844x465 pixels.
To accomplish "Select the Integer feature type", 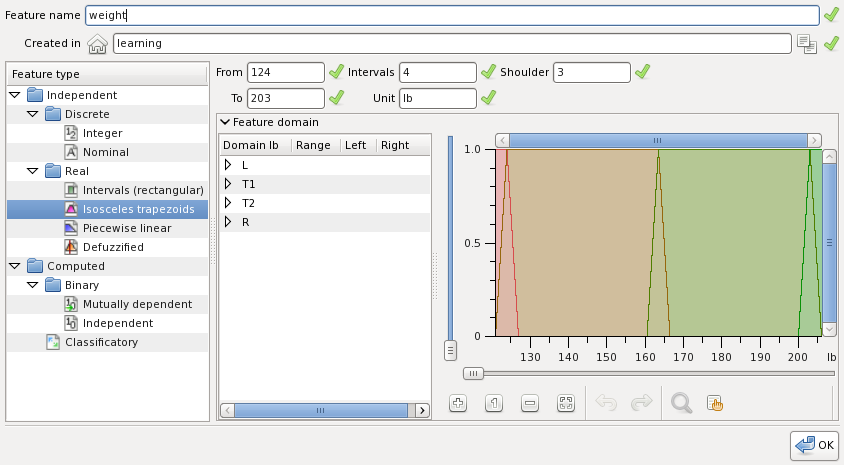I will coord(107,133).
